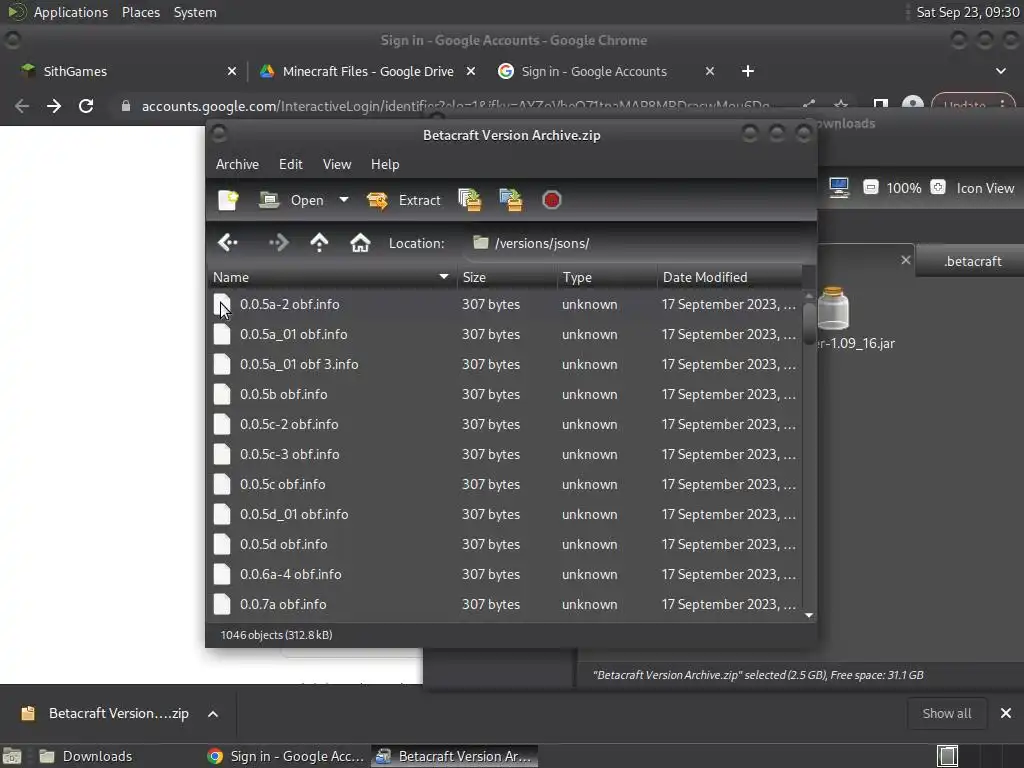Select file 0.0.6a-4 obf.info

(505, 575)
